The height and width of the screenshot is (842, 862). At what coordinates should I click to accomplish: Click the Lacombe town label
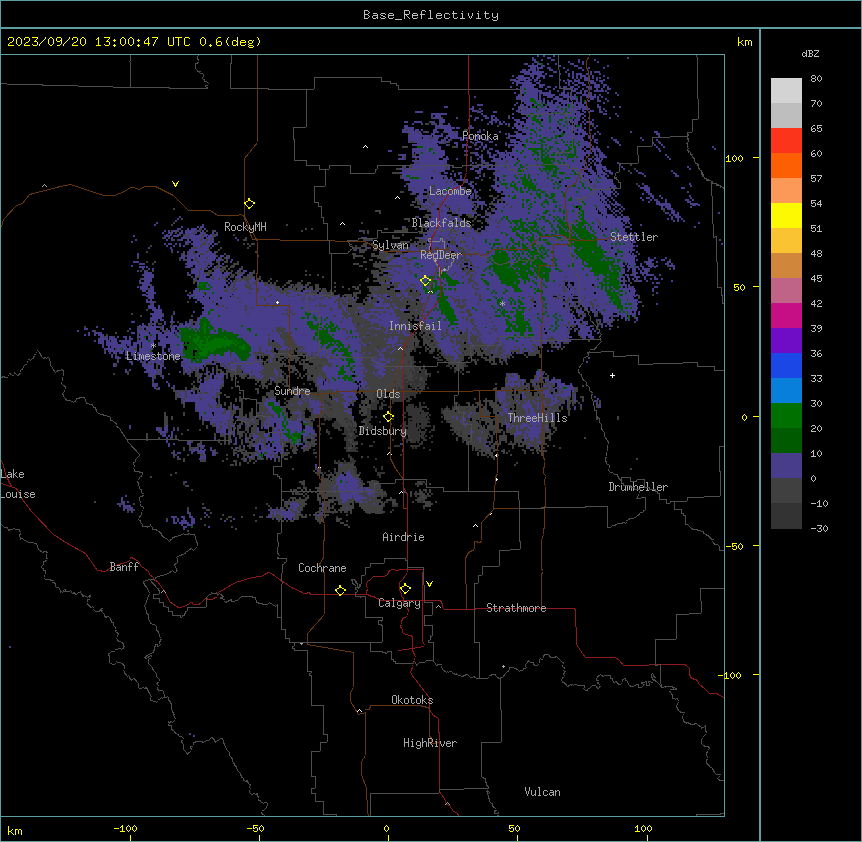(450, 191)
